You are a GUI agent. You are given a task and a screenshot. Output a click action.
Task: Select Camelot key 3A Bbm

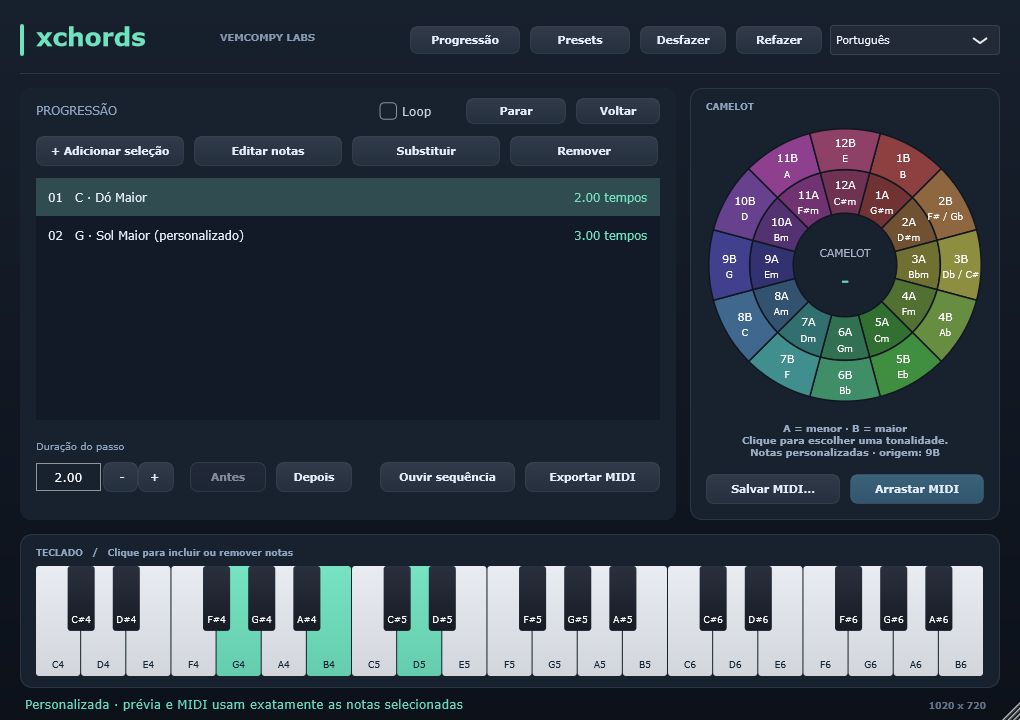918,265
